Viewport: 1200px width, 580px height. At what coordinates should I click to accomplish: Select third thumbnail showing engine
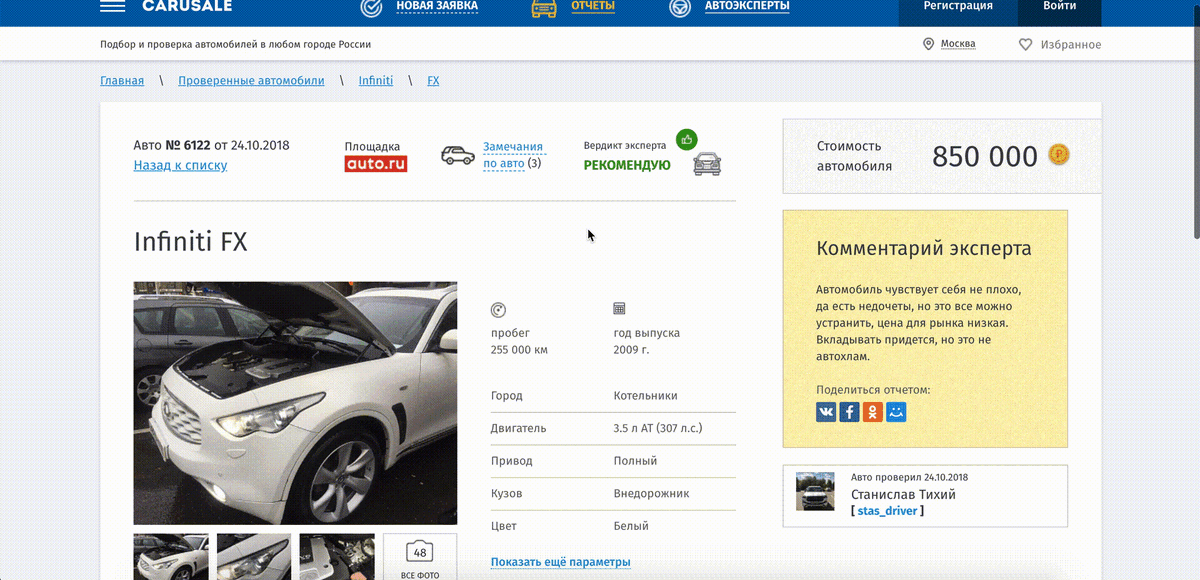(337, 557)
